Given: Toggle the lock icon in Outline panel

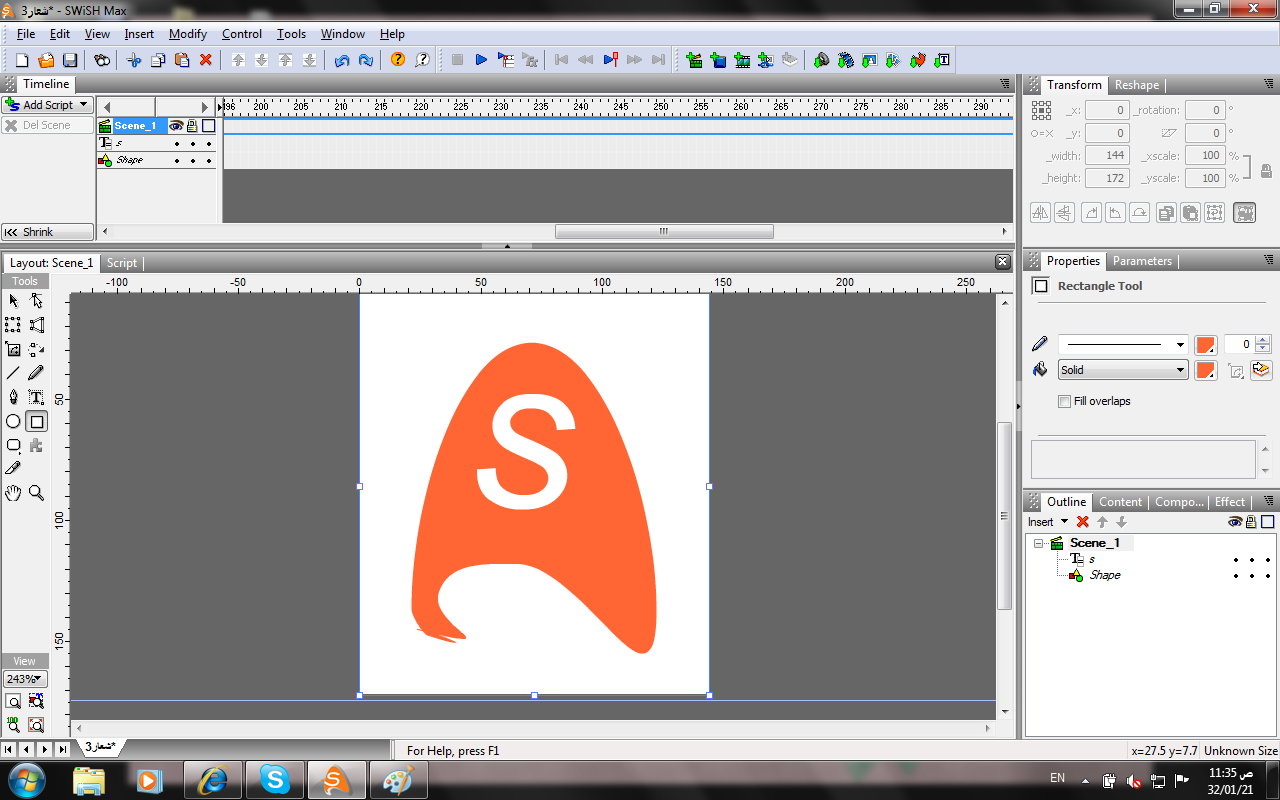Looking at the screenshot, I should [x=1250, y=522].
